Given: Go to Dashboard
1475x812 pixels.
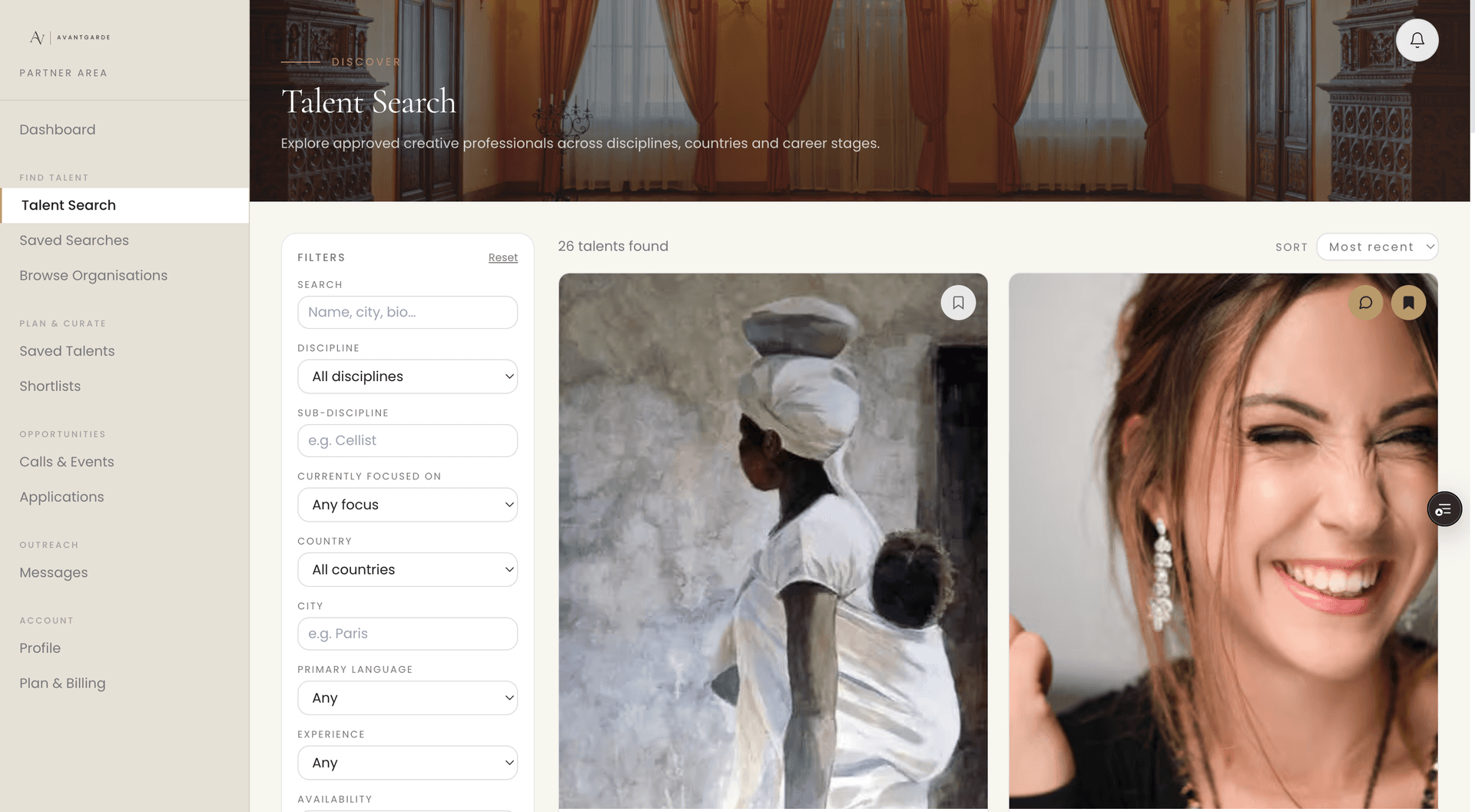Looking at the screenshot, I should click(x=58, y=130).
